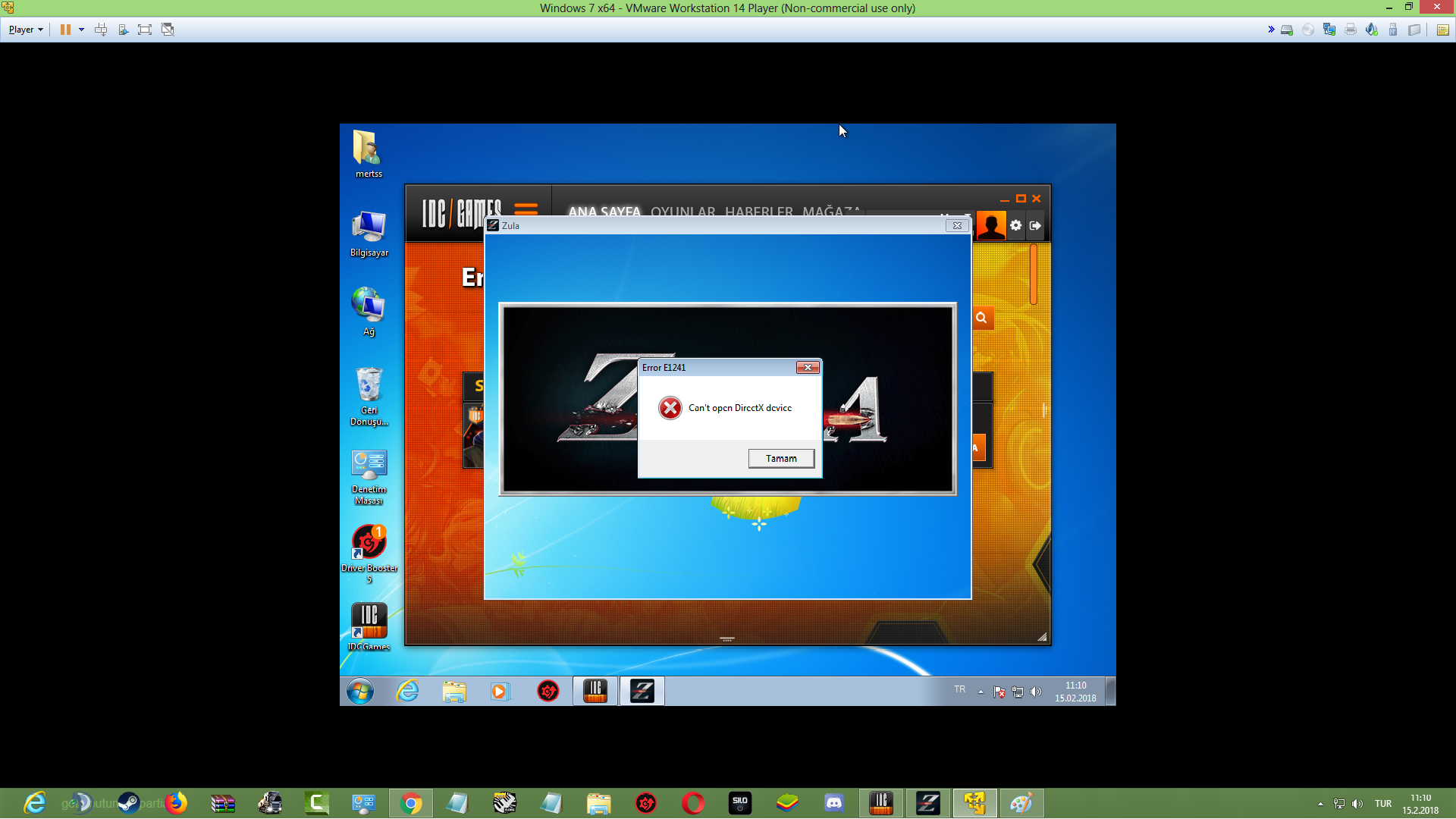Screen dimensions: 1456x819
Task: Open Windows Explorer on guest taskbar
Action: pos(454,692)
